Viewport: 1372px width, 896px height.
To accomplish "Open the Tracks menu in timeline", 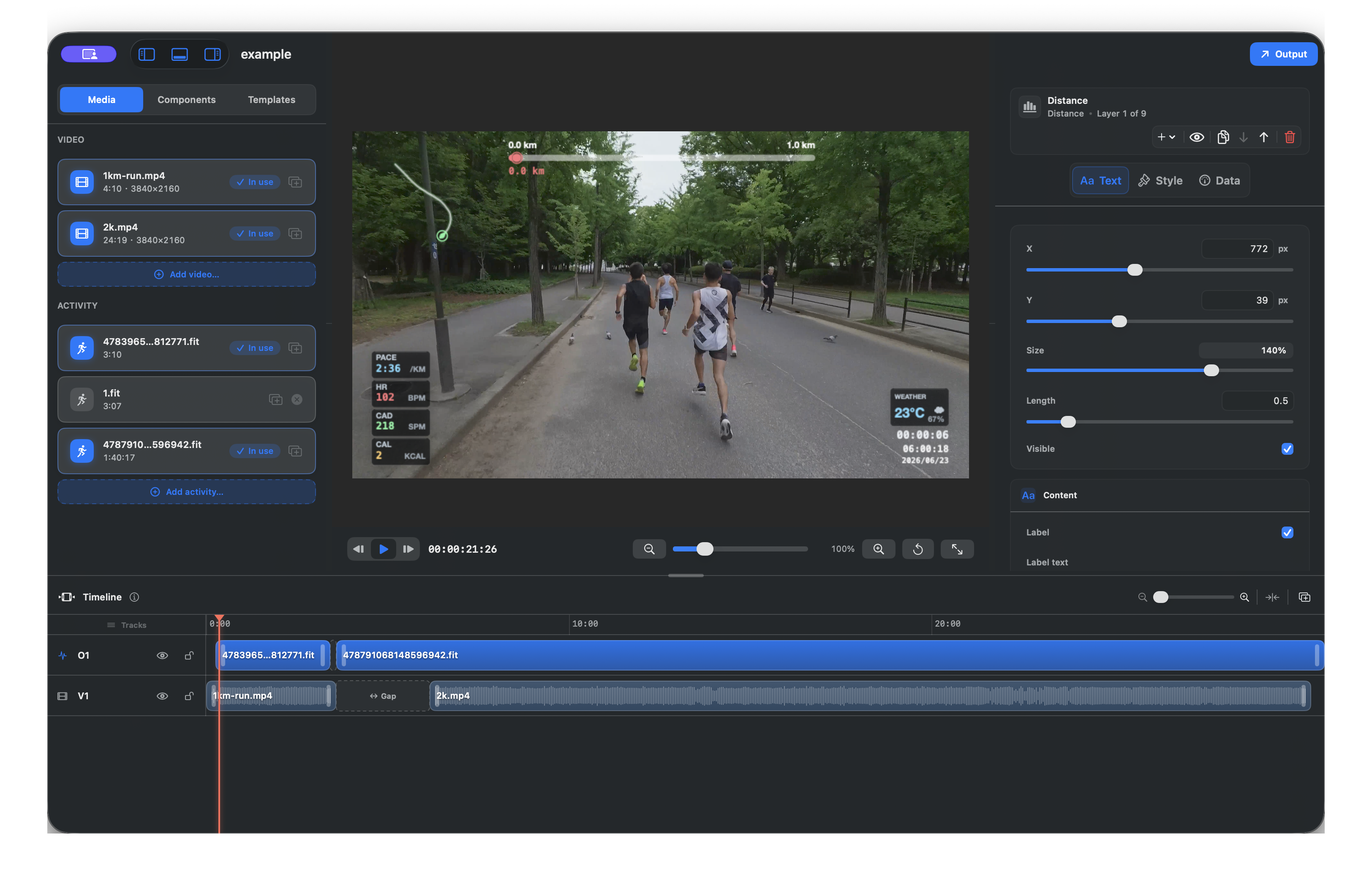I will point(127,625).
